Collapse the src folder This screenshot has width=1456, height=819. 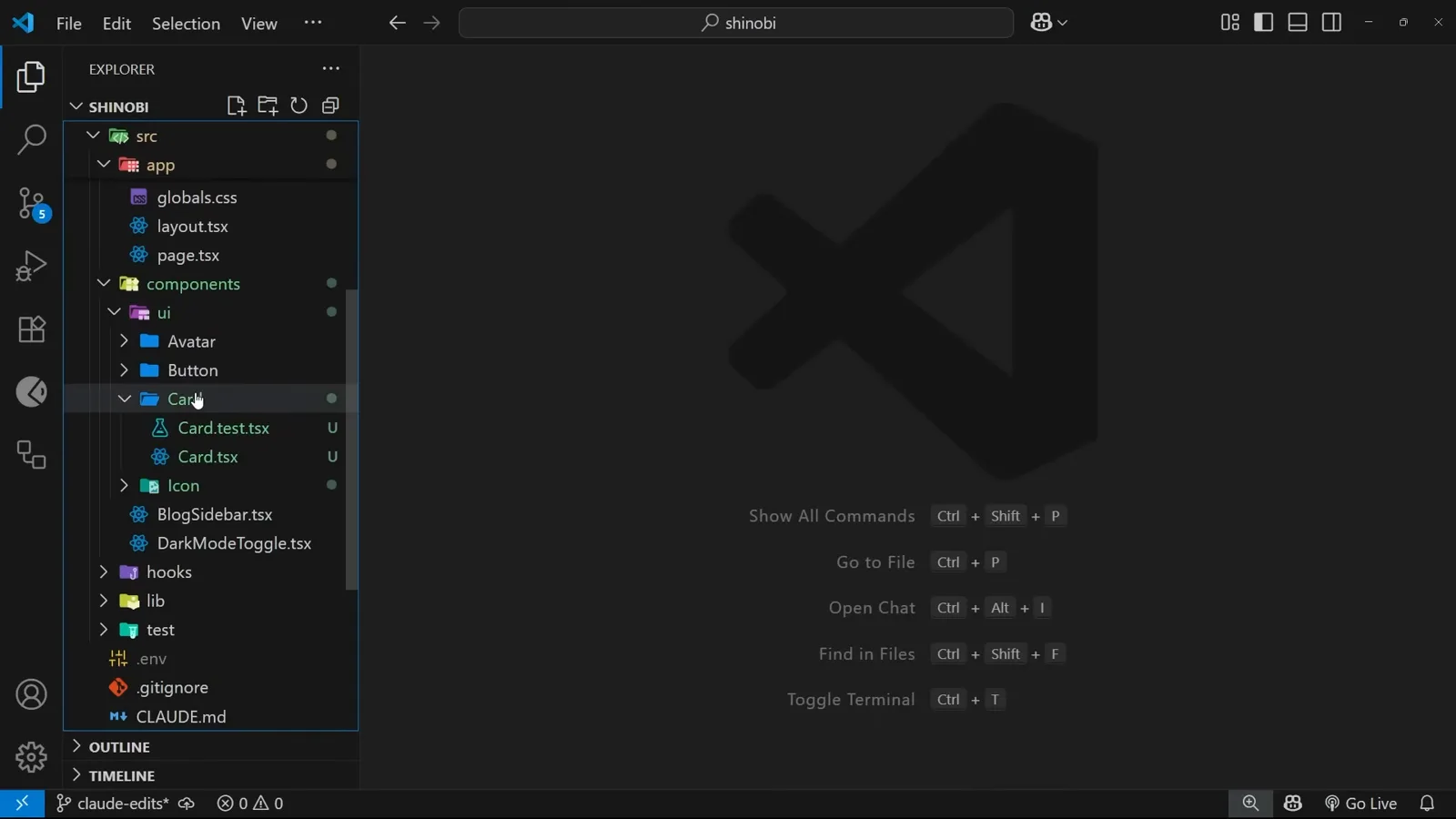point(93,136)
